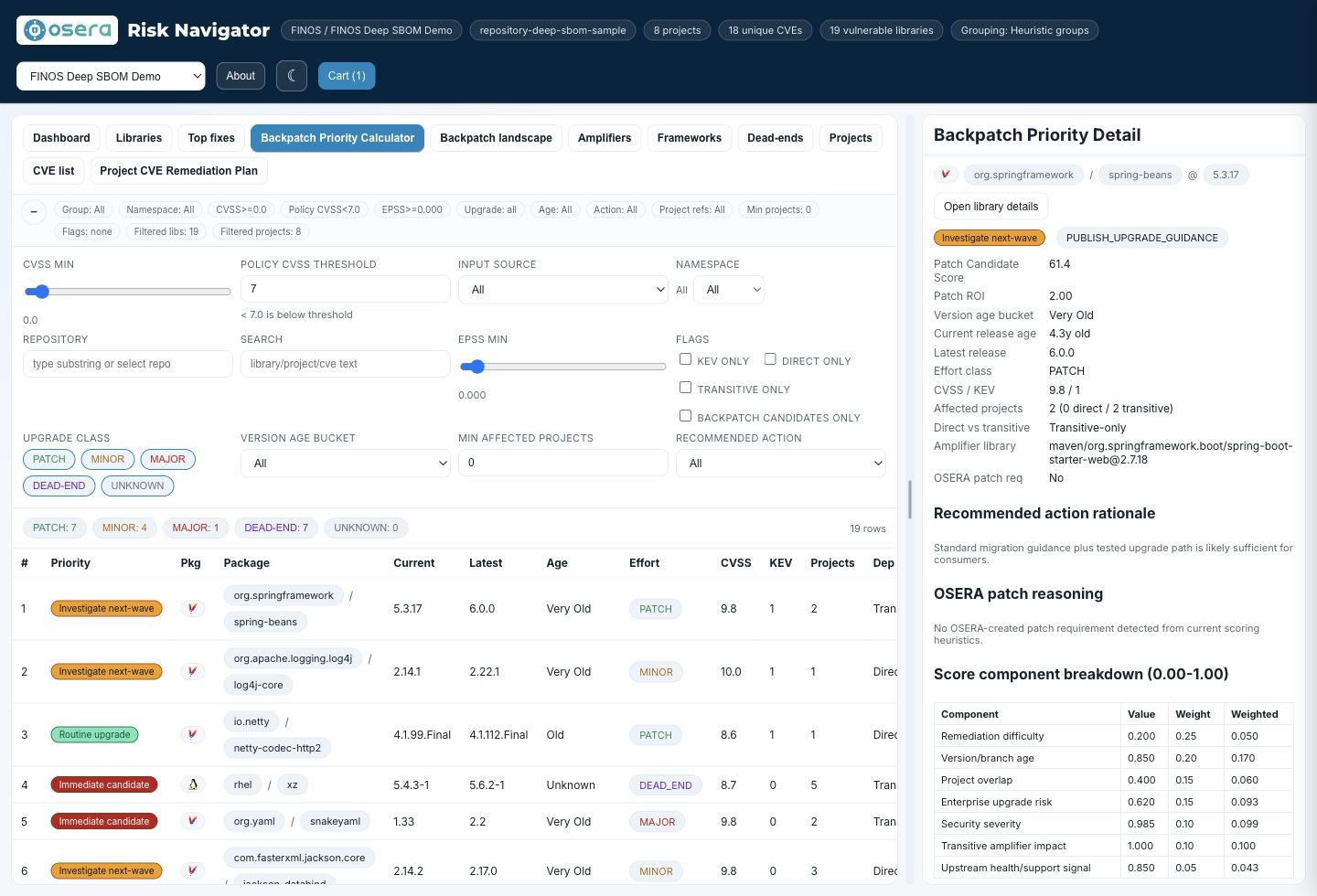Open Version Age Bucket dropdown
The height and width of the screenshot is (896, 1317).
pos(346,463)
